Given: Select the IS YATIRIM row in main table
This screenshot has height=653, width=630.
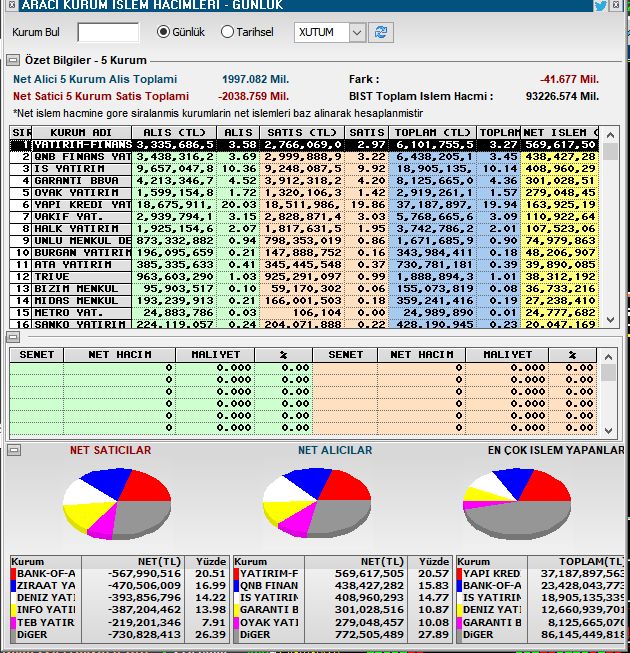Looking at the screenshot, I should tap(304, 169).
